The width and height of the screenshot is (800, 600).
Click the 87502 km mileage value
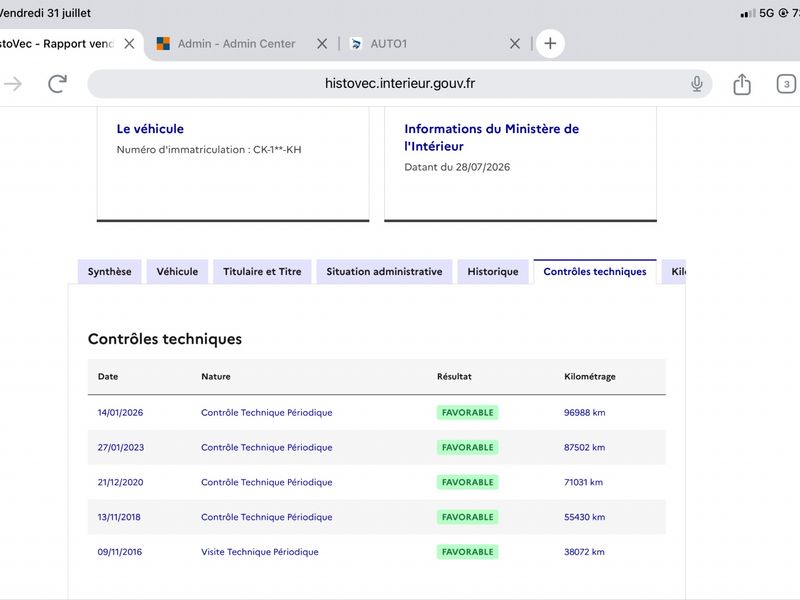(x=585, y=447)
